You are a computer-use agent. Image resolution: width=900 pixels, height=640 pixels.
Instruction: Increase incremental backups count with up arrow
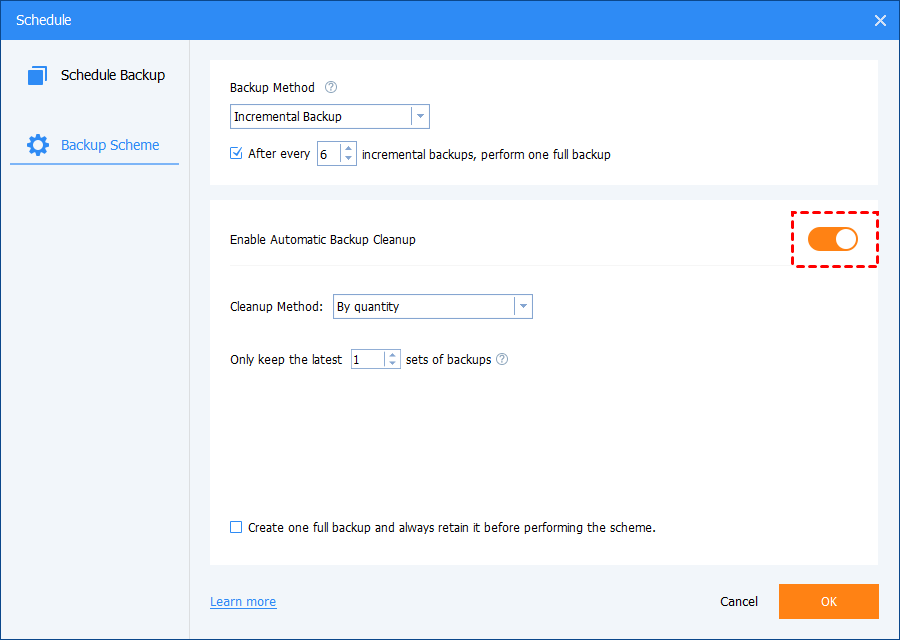click(348, 149)
